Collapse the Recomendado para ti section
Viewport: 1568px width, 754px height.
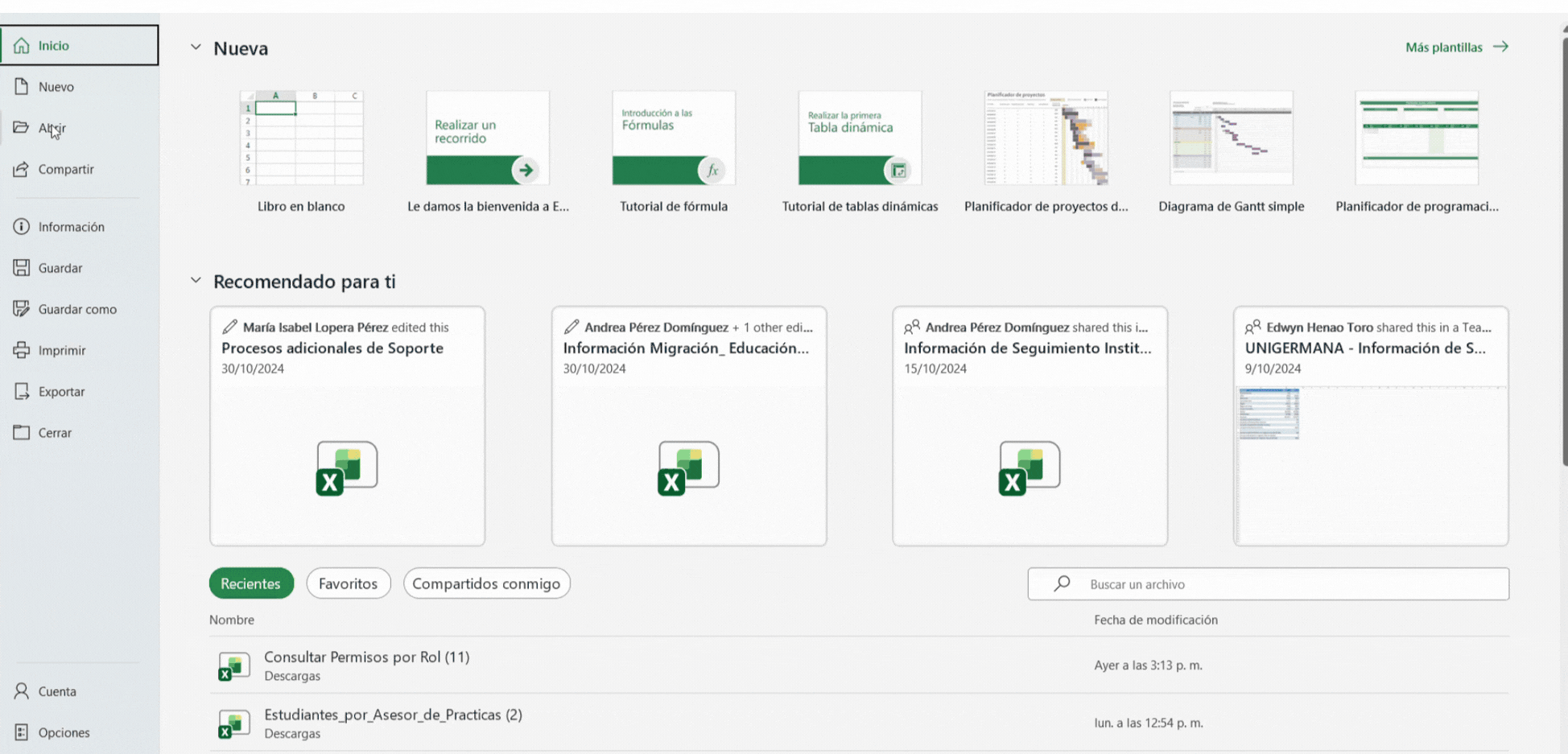(x=196, y=281)
